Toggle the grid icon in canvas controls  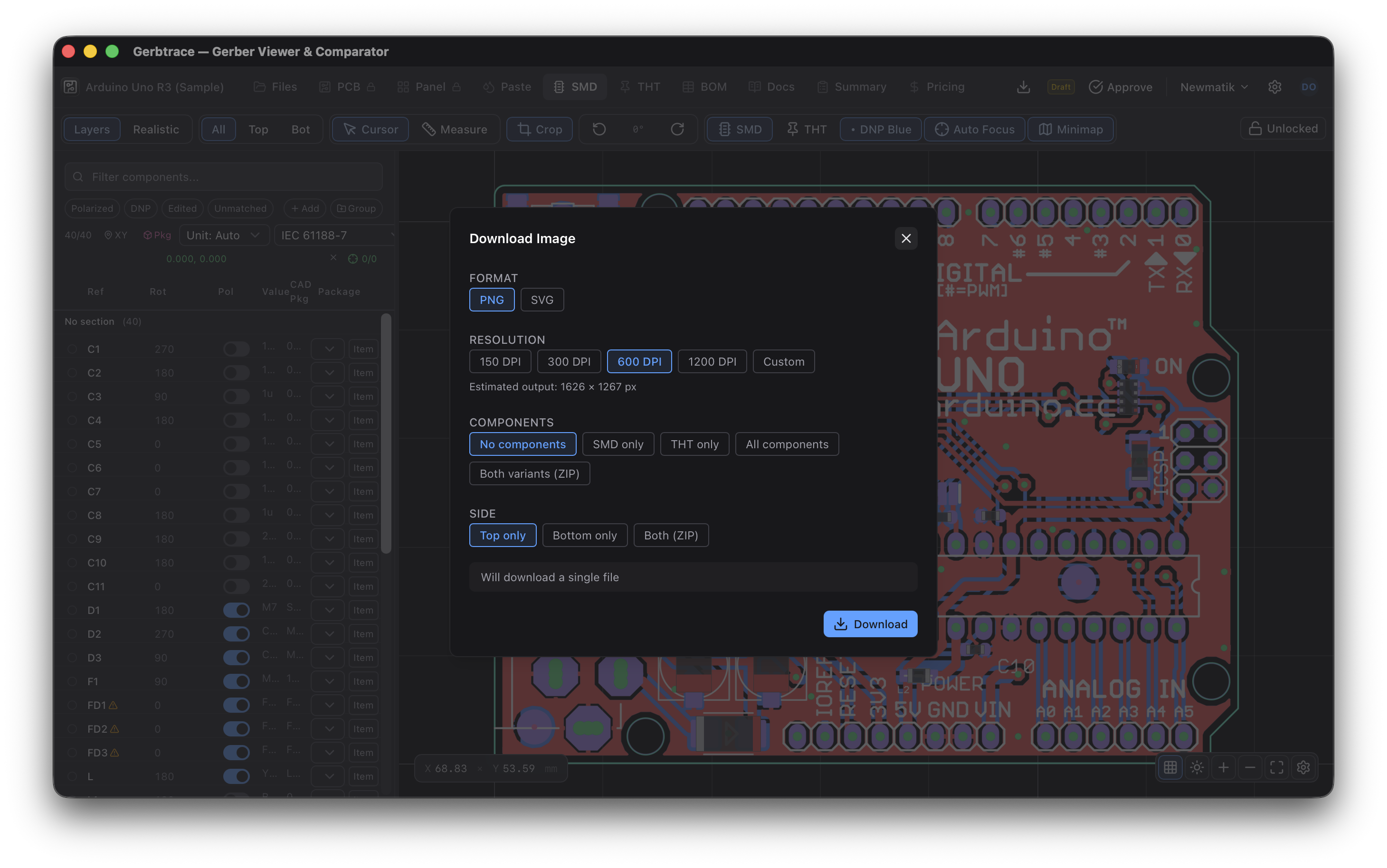point(1170,767)
